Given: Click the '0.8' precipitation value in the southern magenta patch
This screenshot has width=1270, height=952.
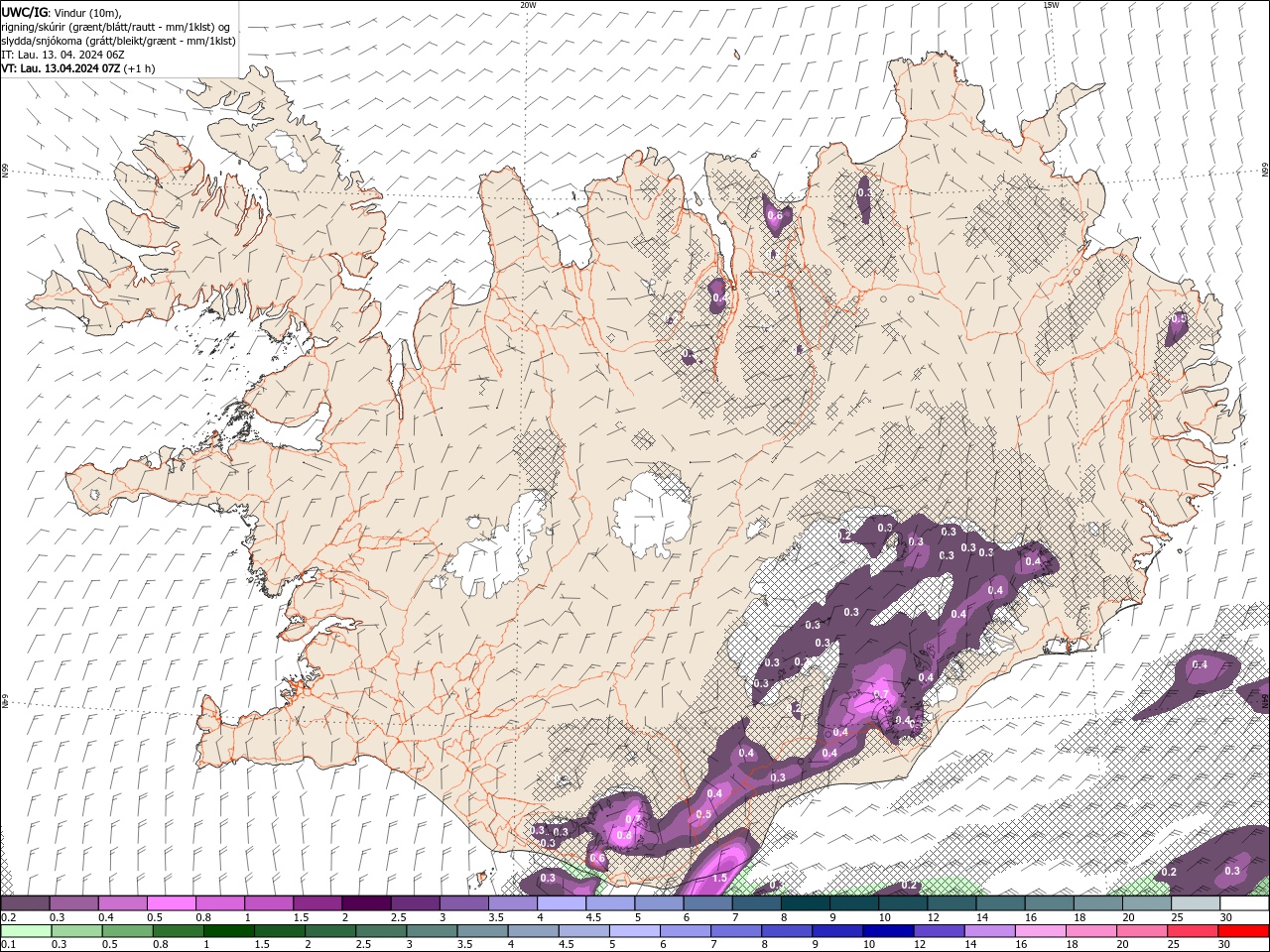Looking at the screenshot, I should 624,835.
